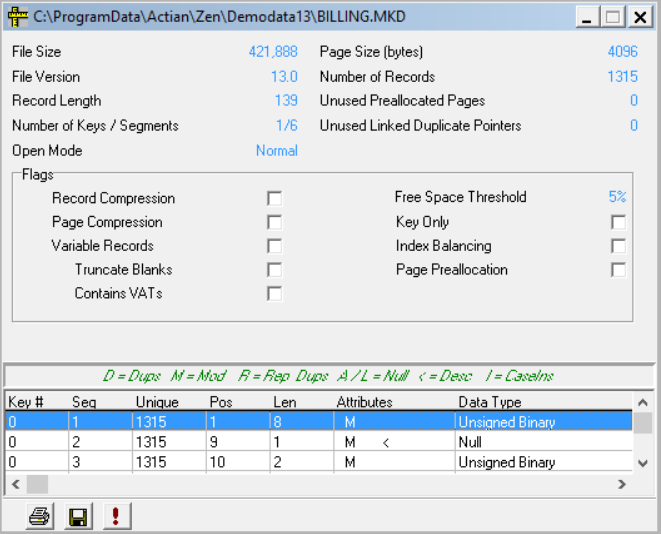Enable the Index Balancing checkbox
Screen dimensions: 661x534
(x=618, y=246)
